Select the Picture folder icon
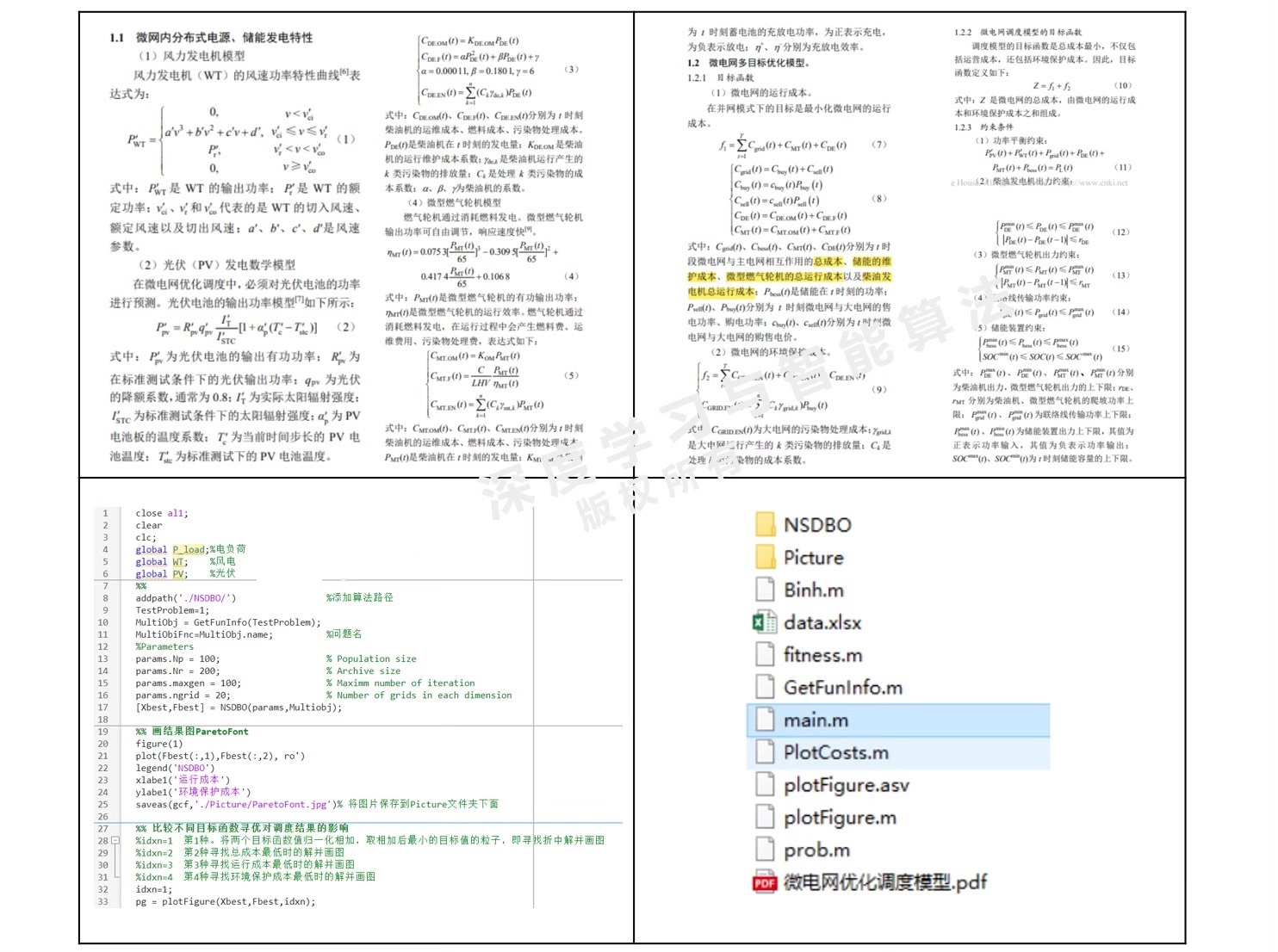This screenshot has width=1278, height=952. click(765, 557)
